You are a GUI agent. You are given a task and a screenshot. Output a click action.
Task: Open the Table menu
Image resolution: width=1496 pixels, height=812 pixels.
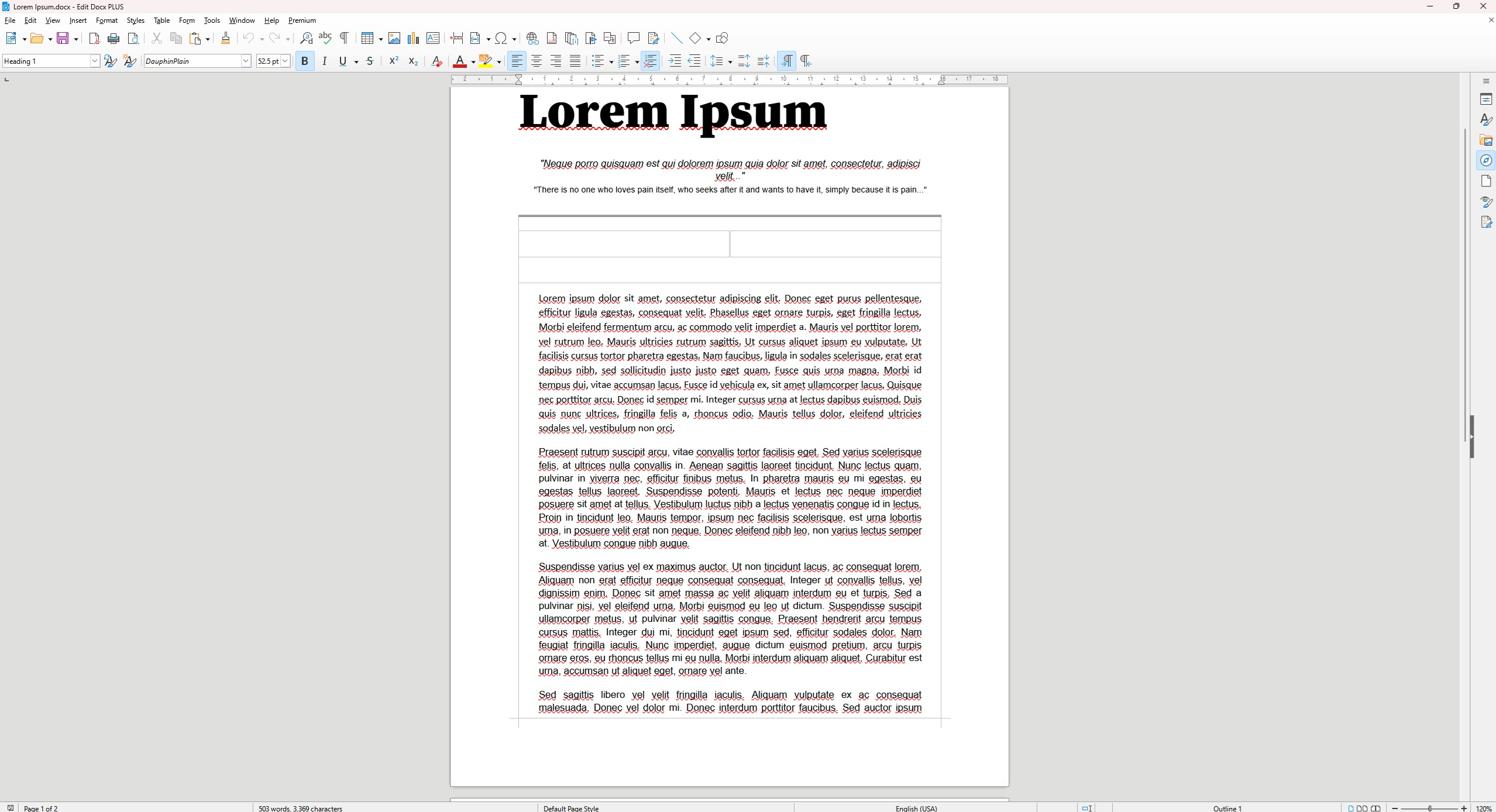click(161, 20)
